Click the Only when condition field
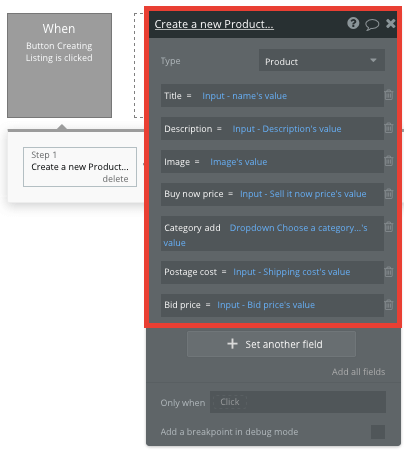 pyautogui.click(x=298, y=402)
